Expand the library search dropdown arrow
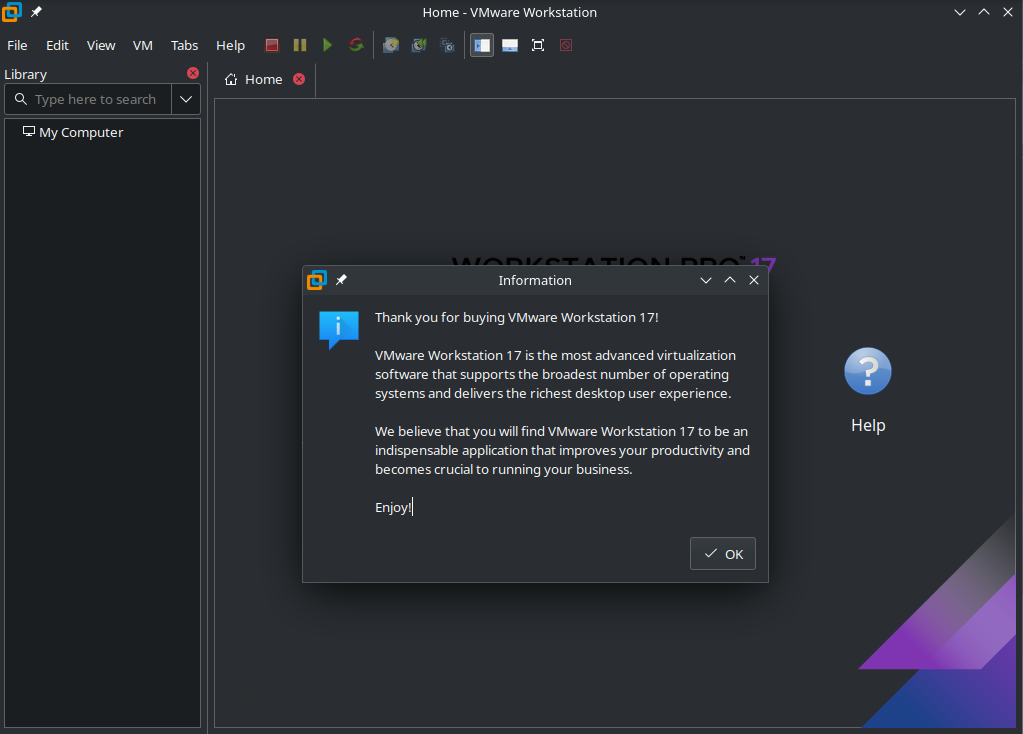 coord(186,99)
